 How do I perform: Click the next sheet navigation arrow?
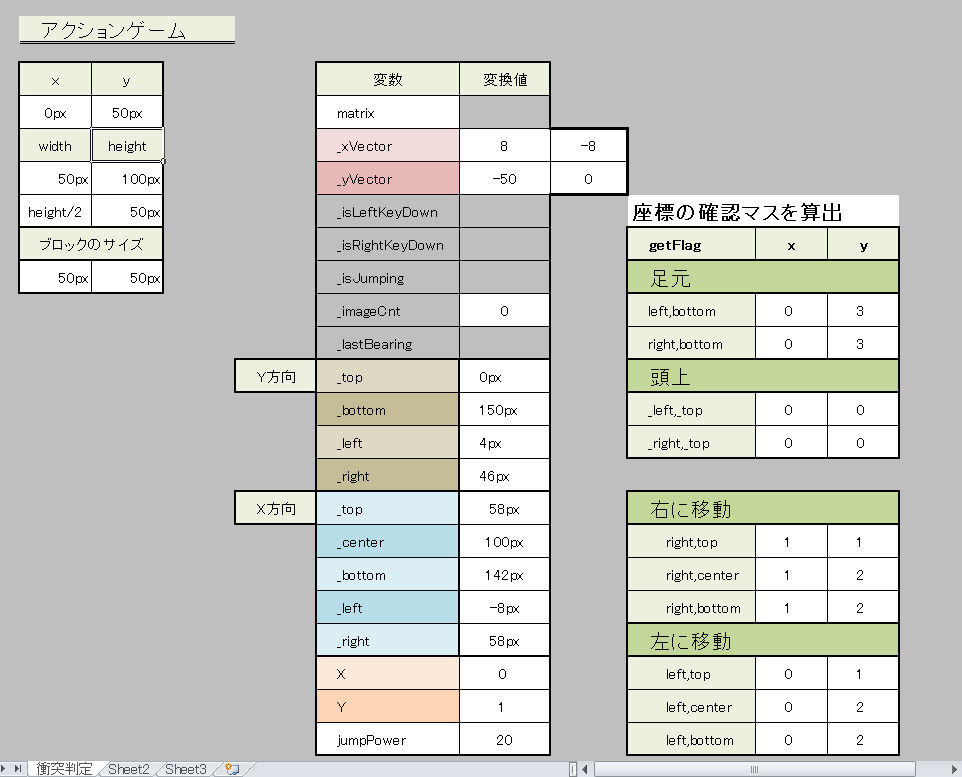[x=6, y=769]
